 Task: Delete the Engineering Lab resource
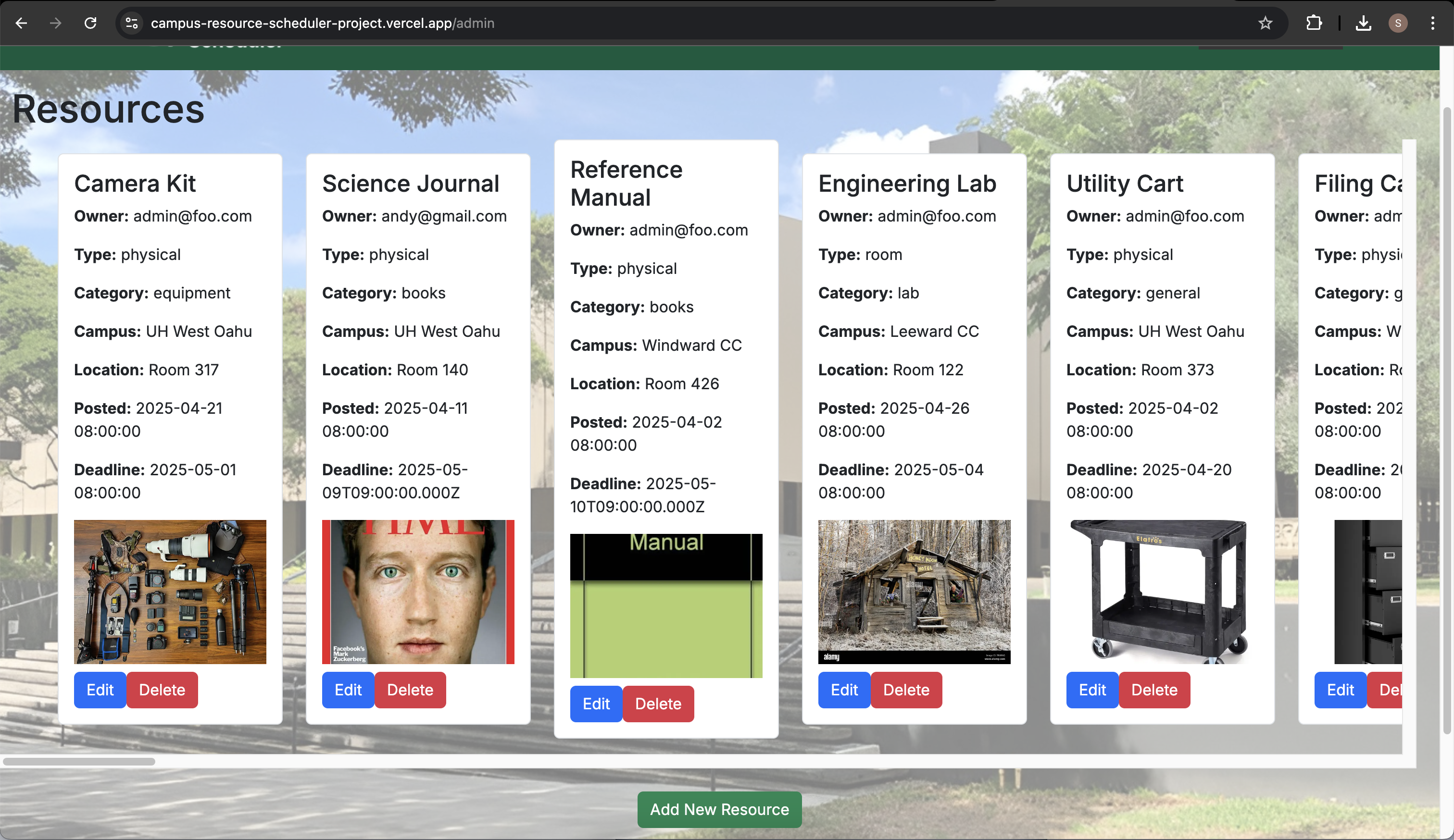click(906, 690)
